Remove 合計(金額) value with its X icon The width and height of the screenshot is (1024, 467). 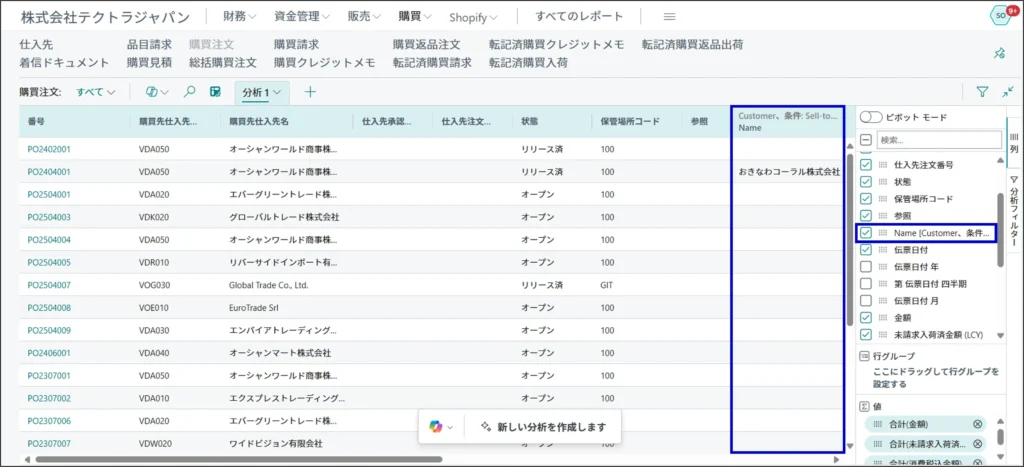(978, 424)
